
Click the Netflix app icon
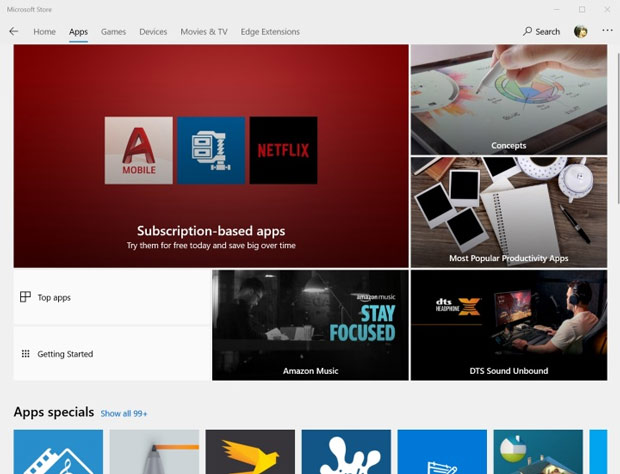(x=283, y=150)
